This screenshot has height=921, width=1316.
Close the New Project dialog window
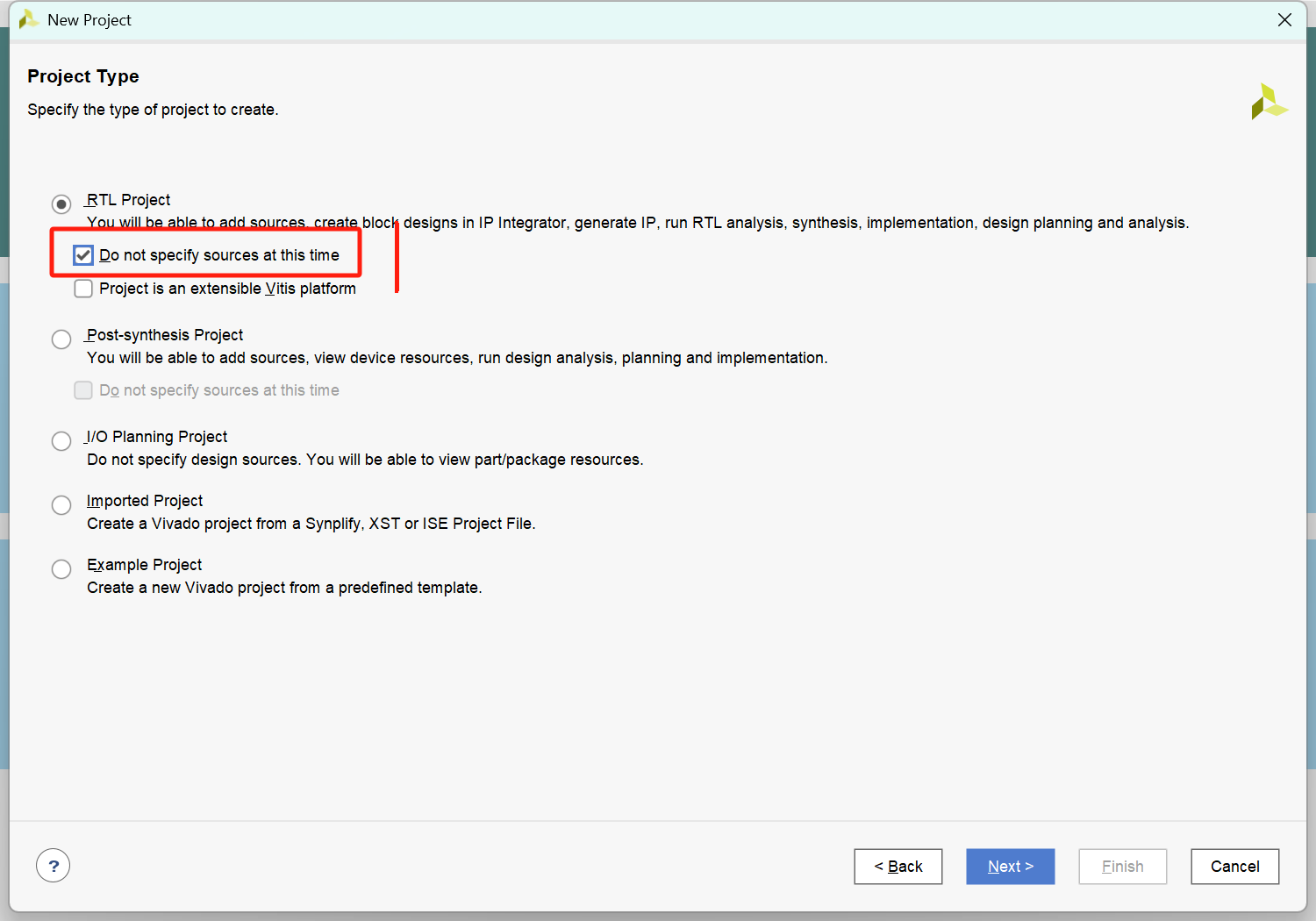[1284, 19]
